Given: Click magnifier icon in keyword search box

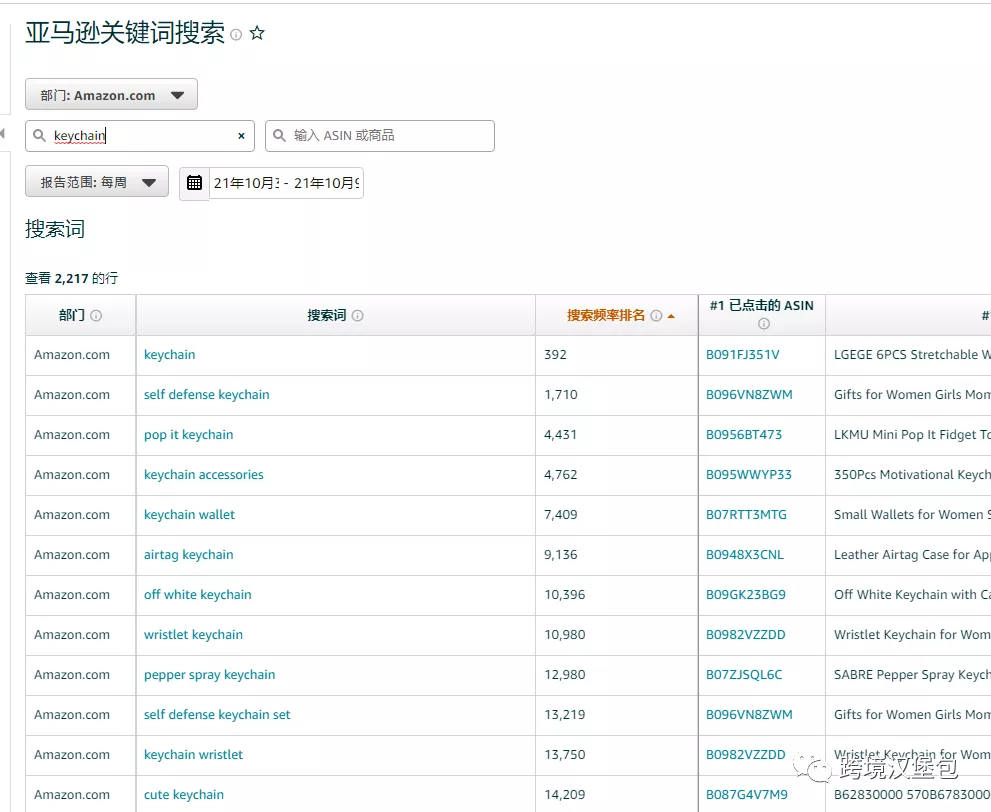Looking at the screenshot, I should click(39, 136).
